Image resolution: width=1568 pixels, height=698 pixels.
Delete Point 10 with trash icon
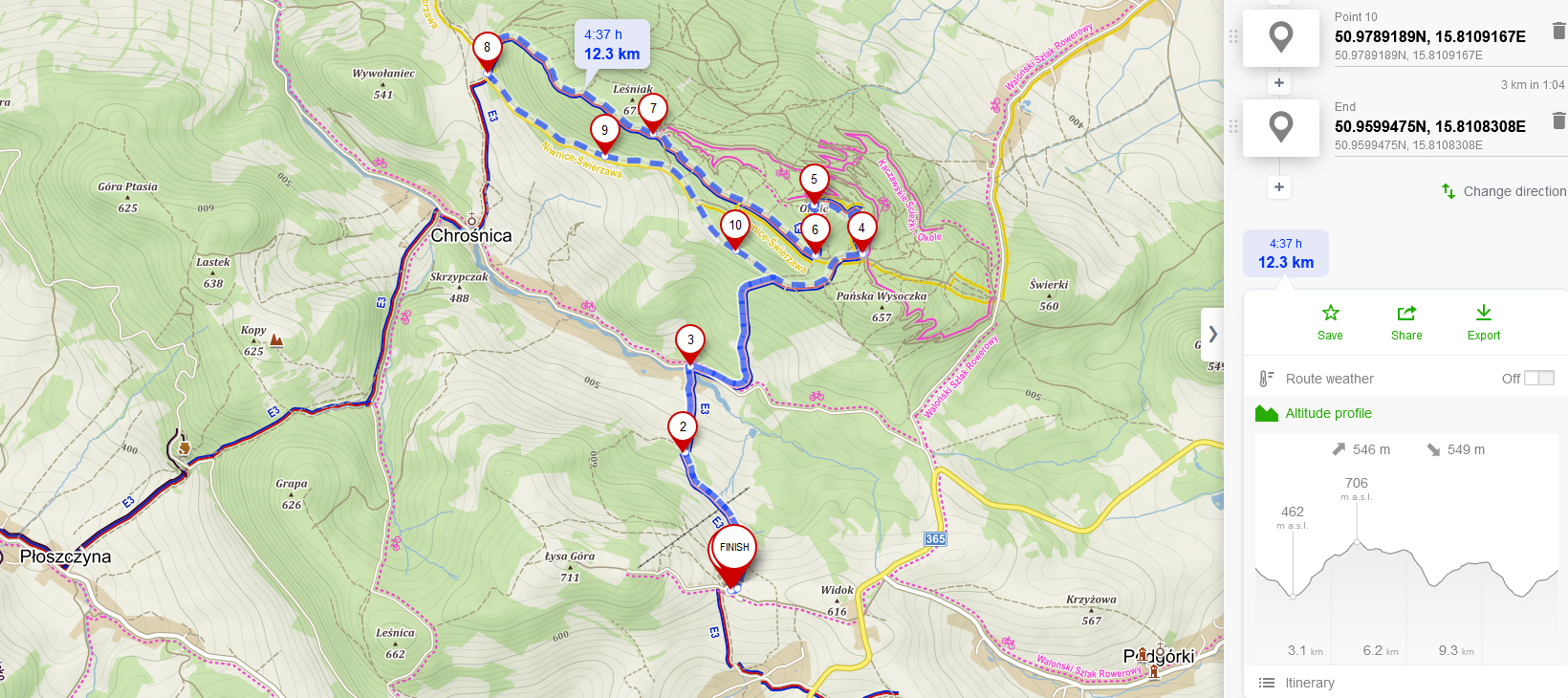1558,32
